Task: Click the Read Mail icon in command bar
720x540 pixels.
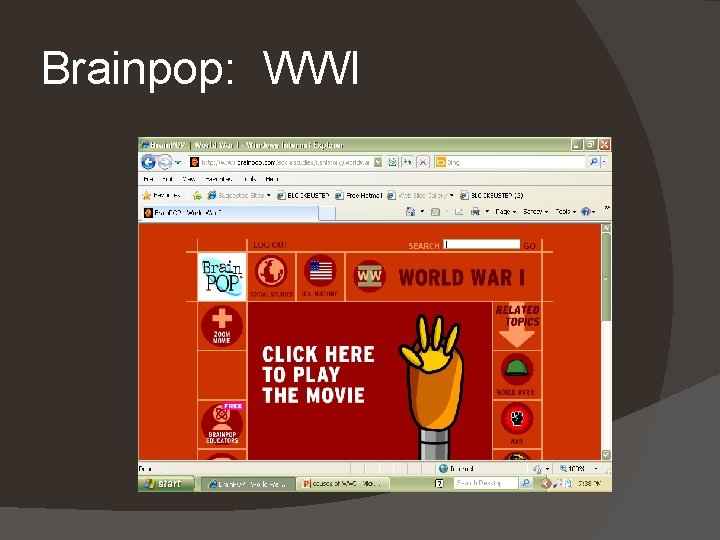Action: 459,212
